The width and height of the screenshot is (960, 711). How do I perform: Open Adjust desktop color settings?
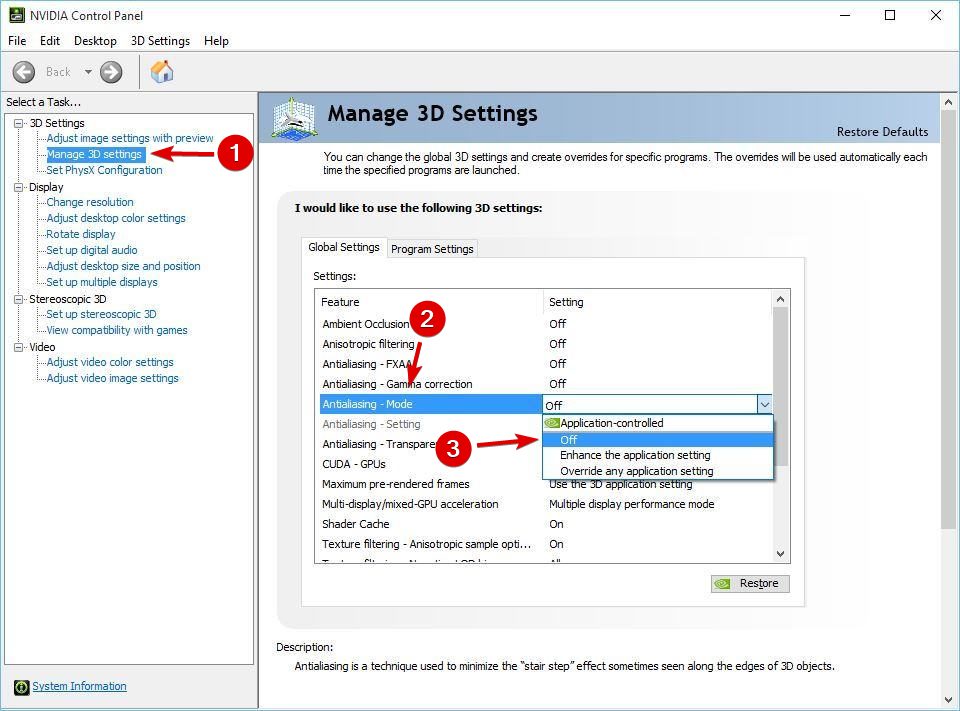116,218
